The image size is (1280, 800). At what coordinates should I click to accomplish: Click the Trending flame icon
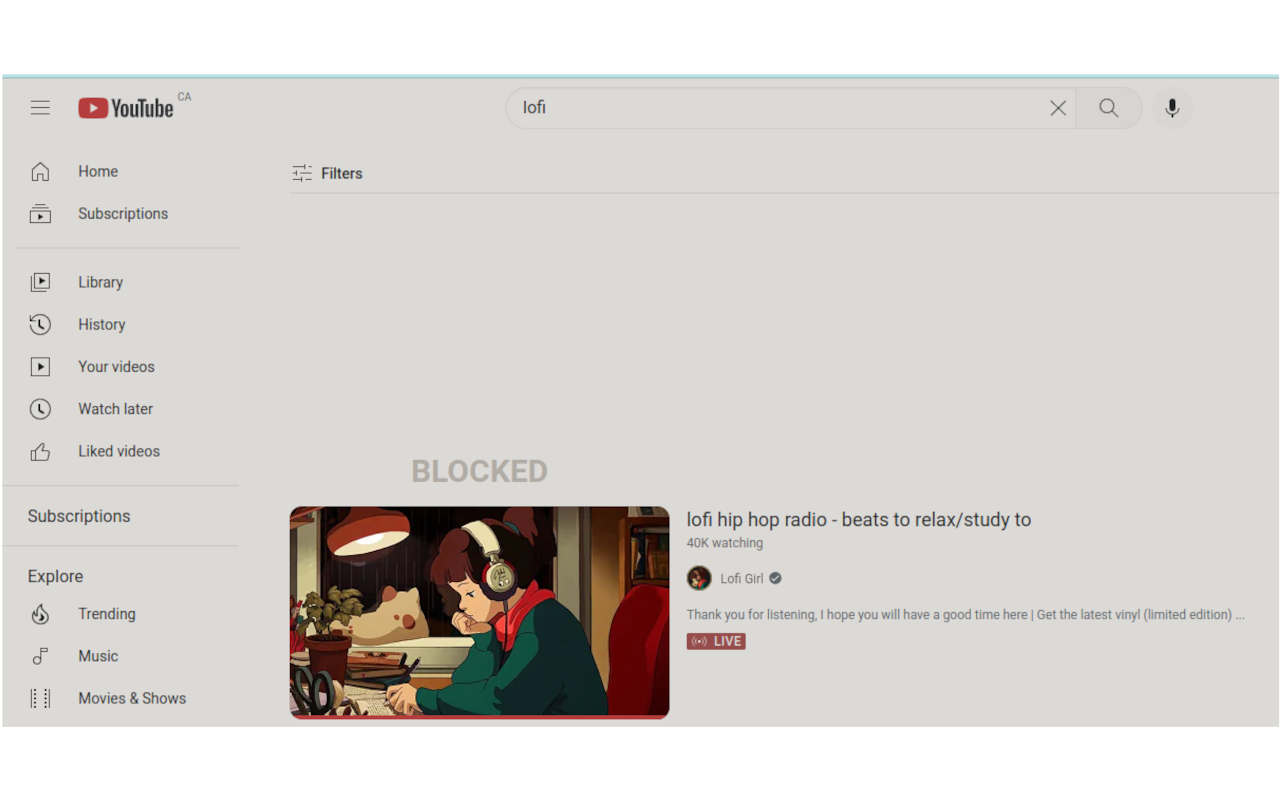coord(40,614)
